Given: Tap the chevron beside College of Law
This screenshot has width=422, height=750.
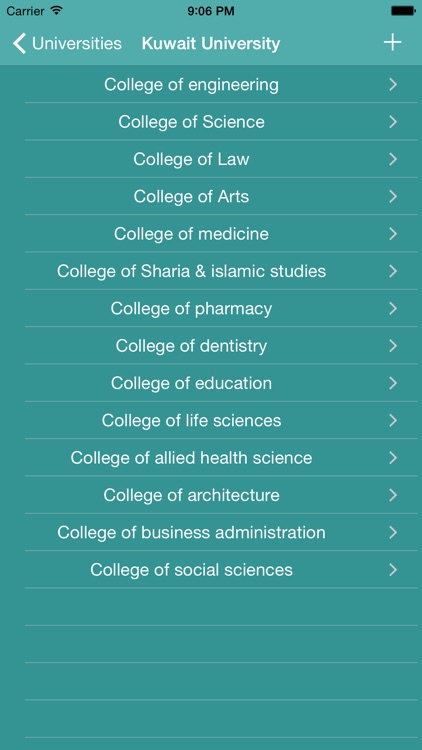Looking at the screenshot, I should click(x=393, y=159).
